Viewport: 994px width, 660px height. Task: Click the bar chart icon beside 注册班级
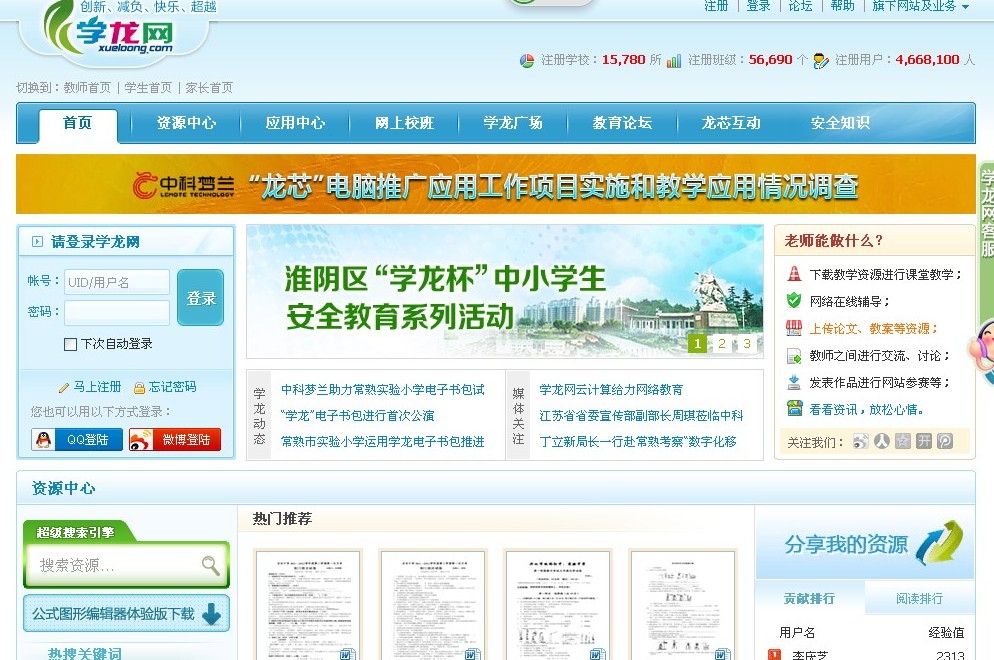(674, 61)
